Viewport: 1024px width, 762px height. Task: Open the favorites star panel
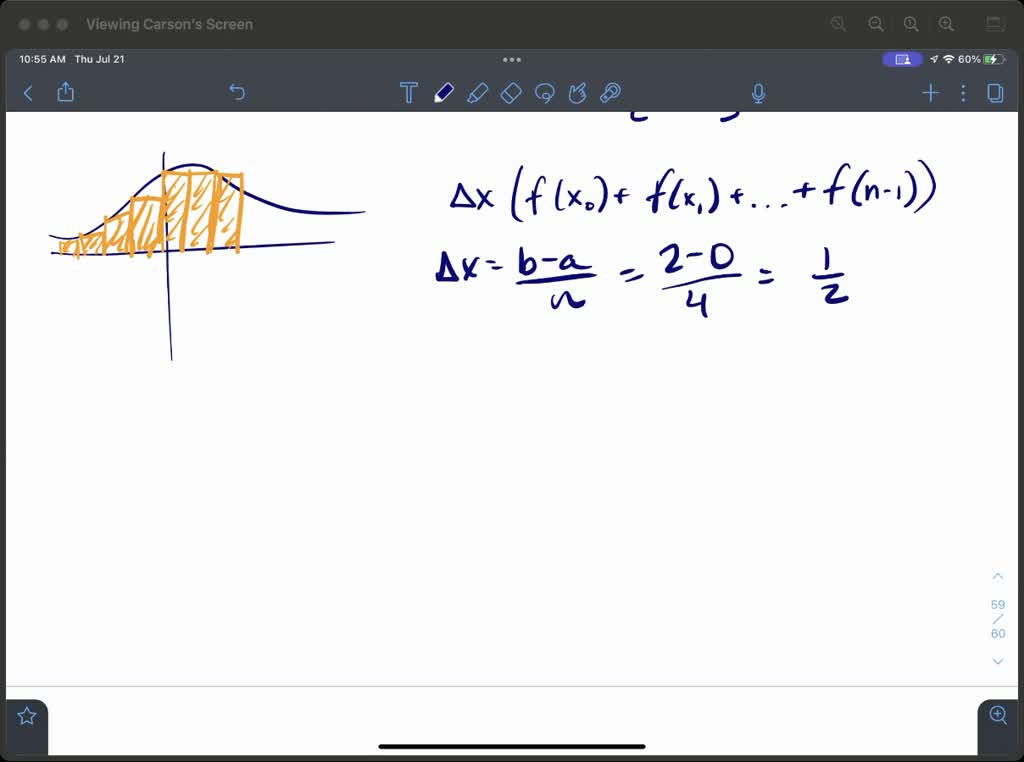pos(26,715)
